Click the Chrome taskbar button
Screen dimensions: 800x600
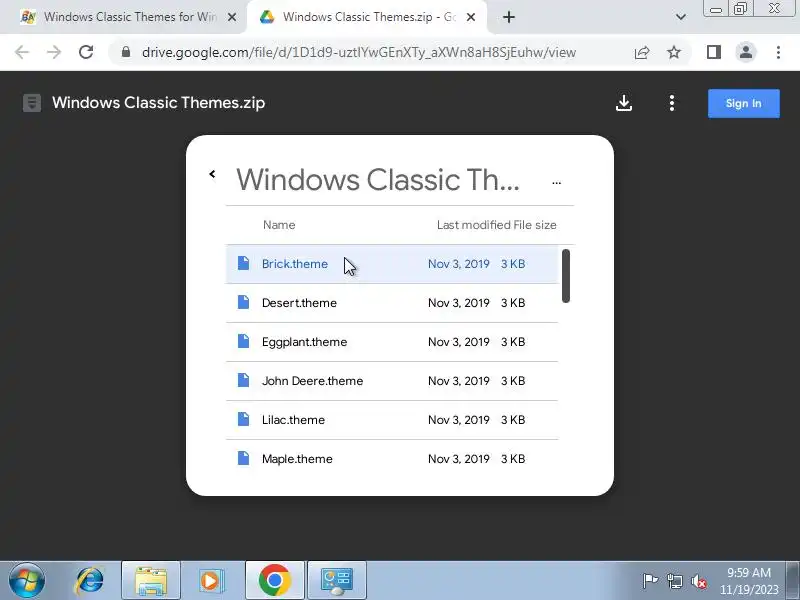pos(275,581)
